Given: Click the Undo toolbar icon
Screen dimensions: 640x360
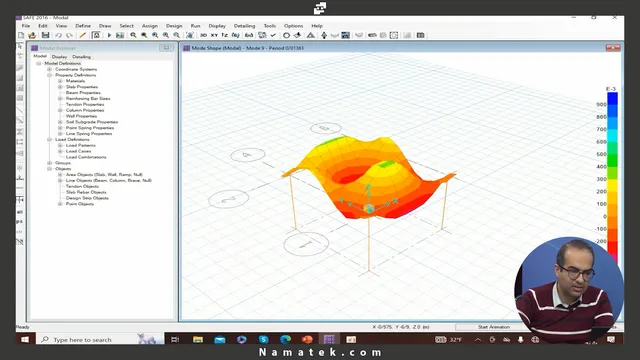Looking at the screenshot, I should pyautogui.click(x=59, y=36).
